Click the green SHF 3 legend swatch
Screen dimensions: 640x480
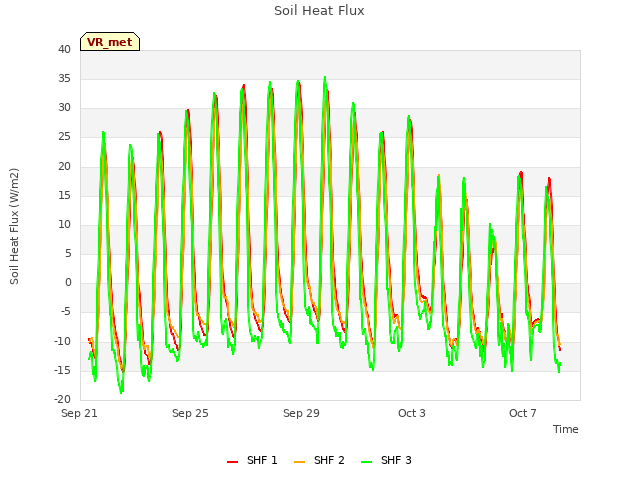click(367, 462)
